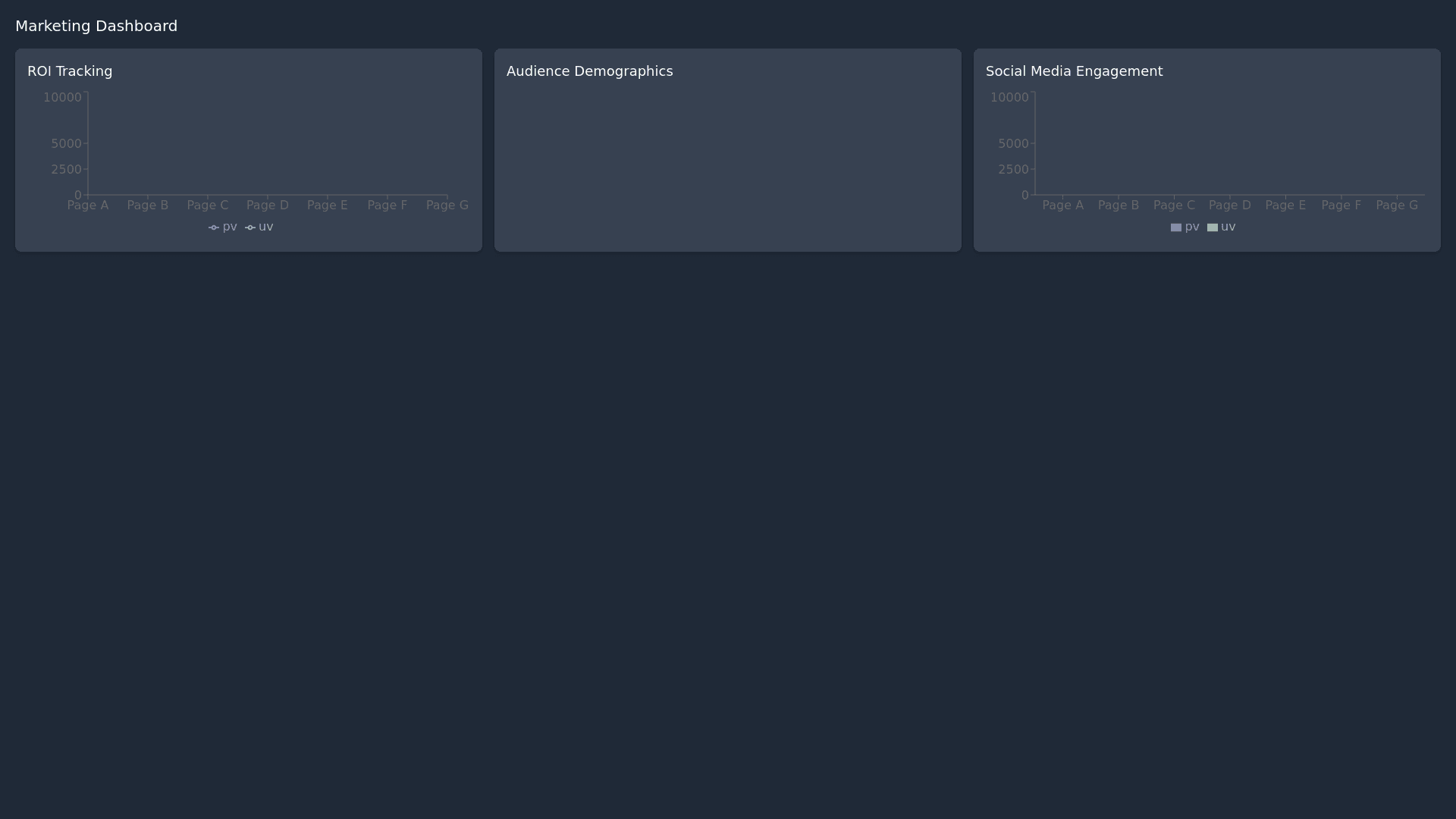Click the pv line marker in ROI Tracking legend

(x=214, y=227)
